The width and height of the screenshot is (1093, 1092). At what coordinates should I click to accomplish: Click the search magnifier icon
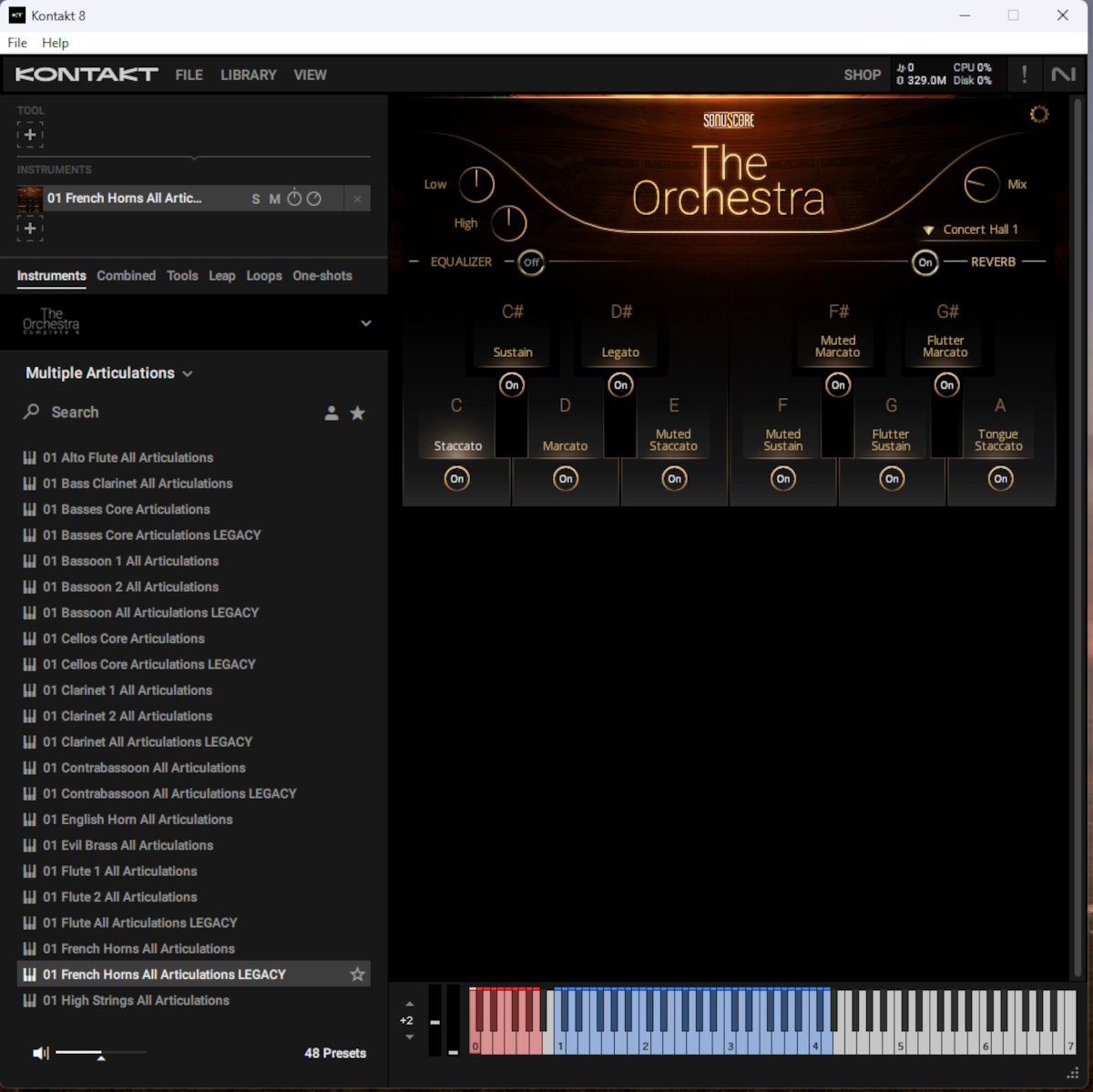point(32,412)
